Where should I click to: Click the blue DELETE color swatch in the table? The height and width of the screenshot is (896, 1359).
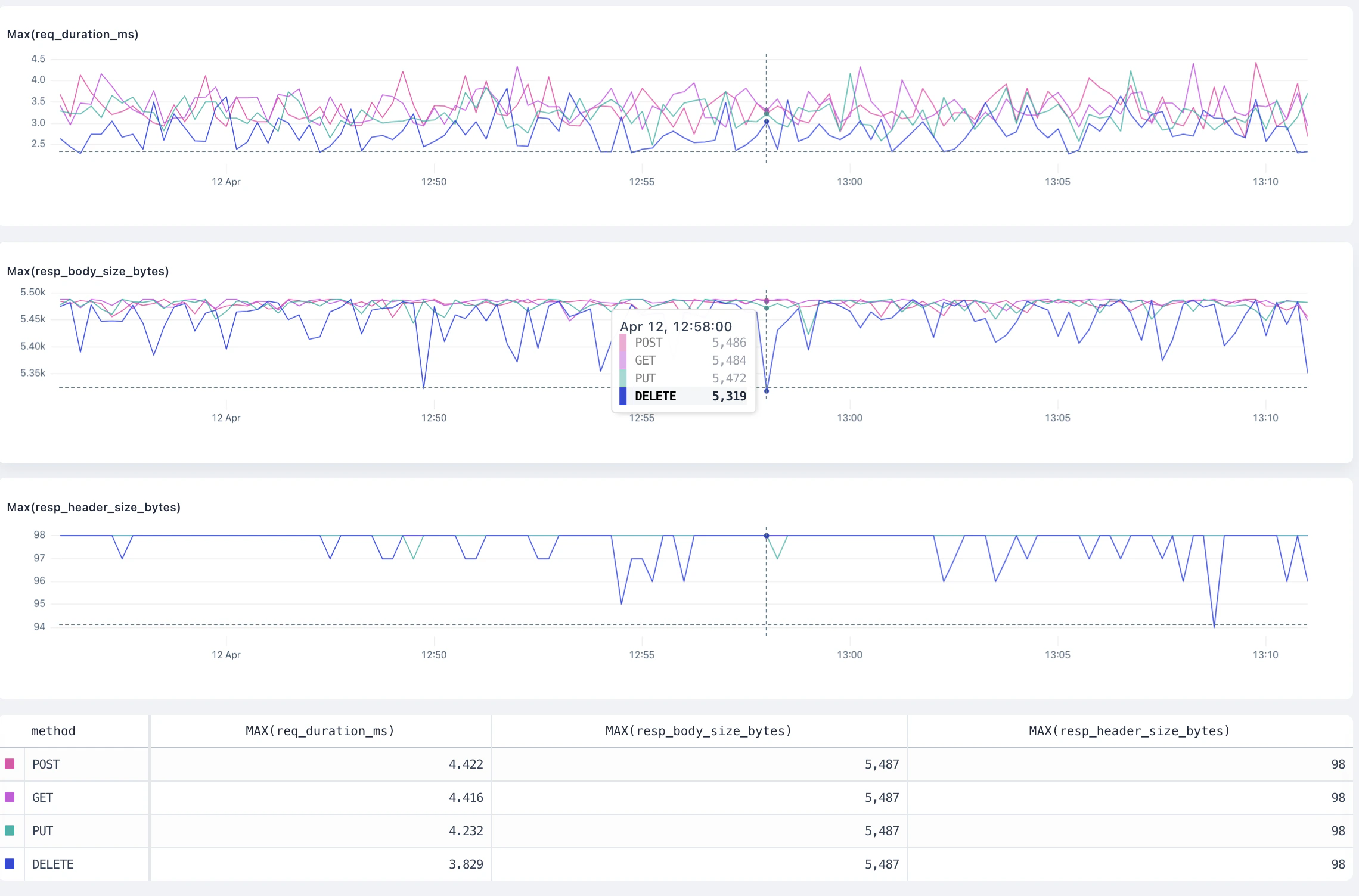coord(11,864)
